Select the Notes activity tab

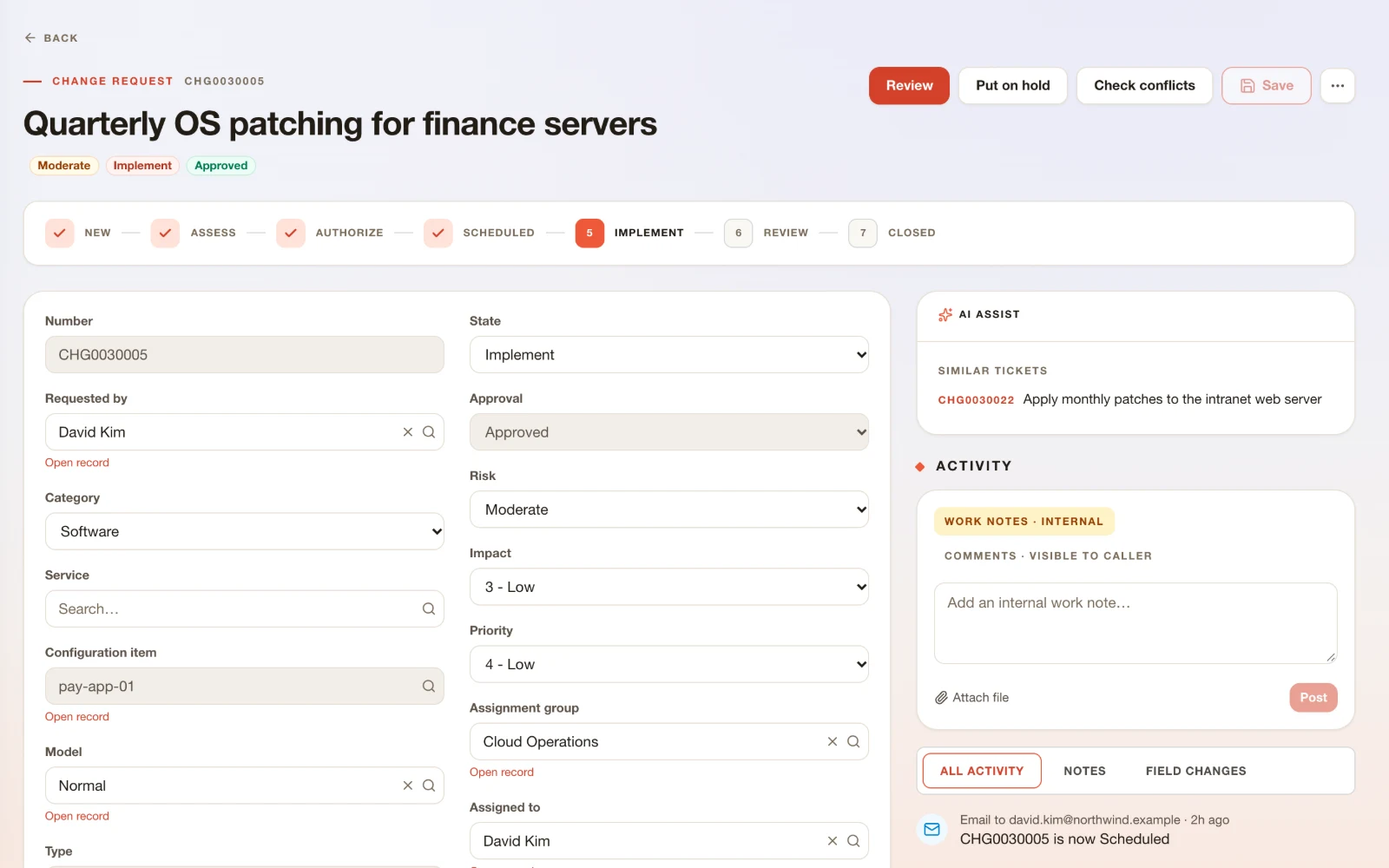pyautogui.click(x=1085, y=771)
